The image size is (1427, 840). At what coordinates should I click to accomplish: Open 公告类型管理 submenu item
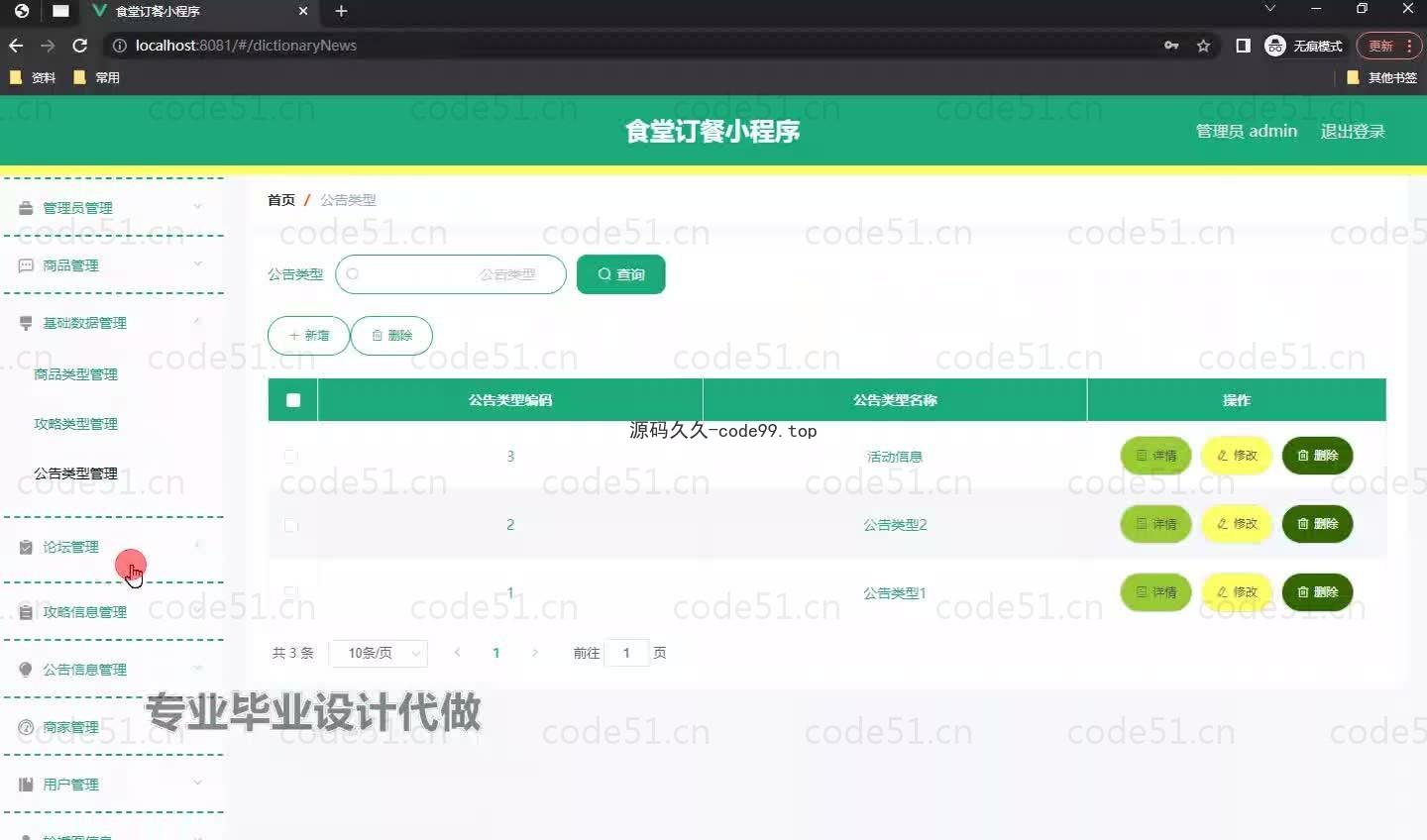coord(75,473)
